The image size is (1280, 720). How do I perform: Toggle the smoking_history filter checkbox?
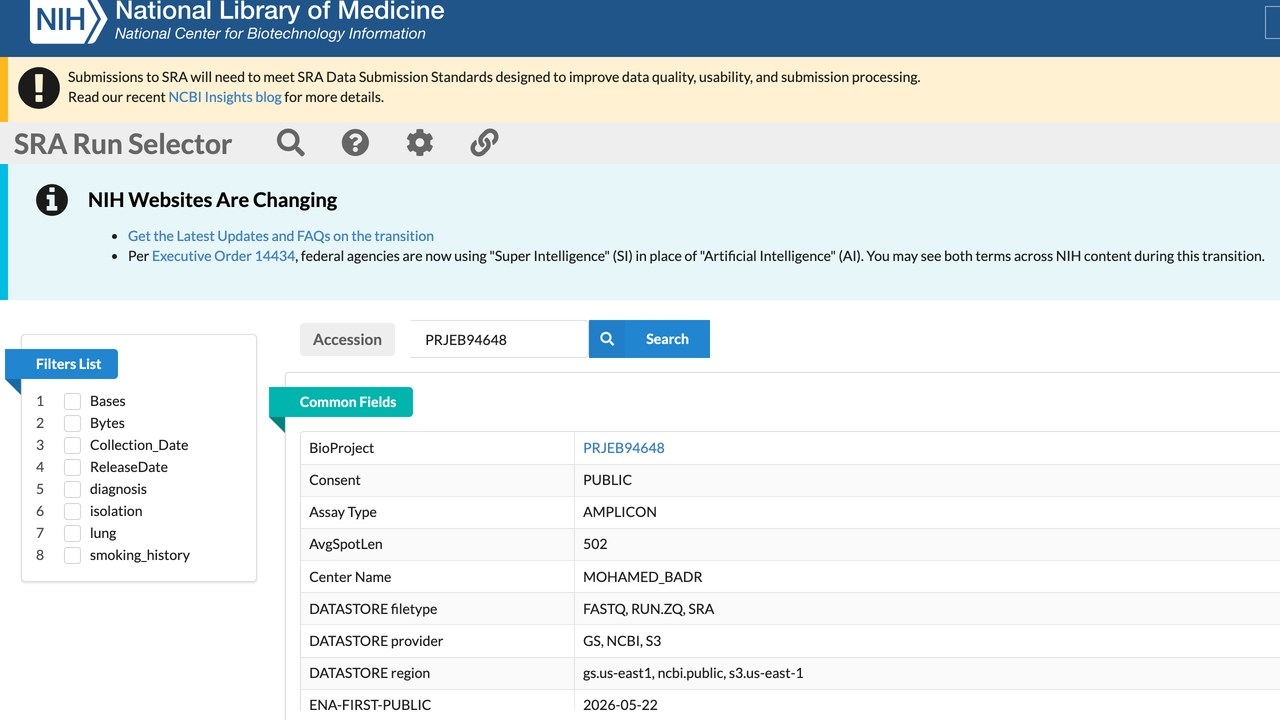[72, 555]
